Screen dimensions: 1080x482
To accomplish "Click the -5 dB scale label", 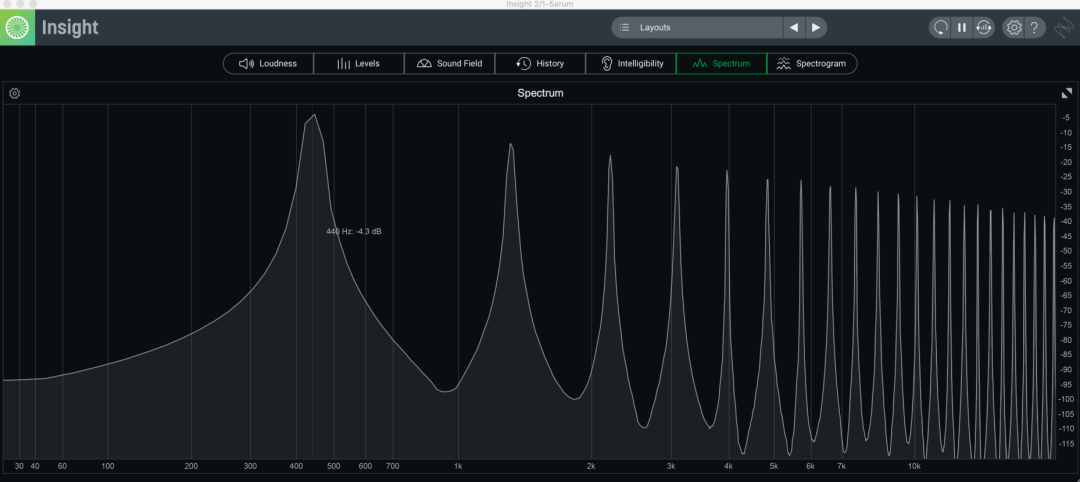I will pos(1066,117).
